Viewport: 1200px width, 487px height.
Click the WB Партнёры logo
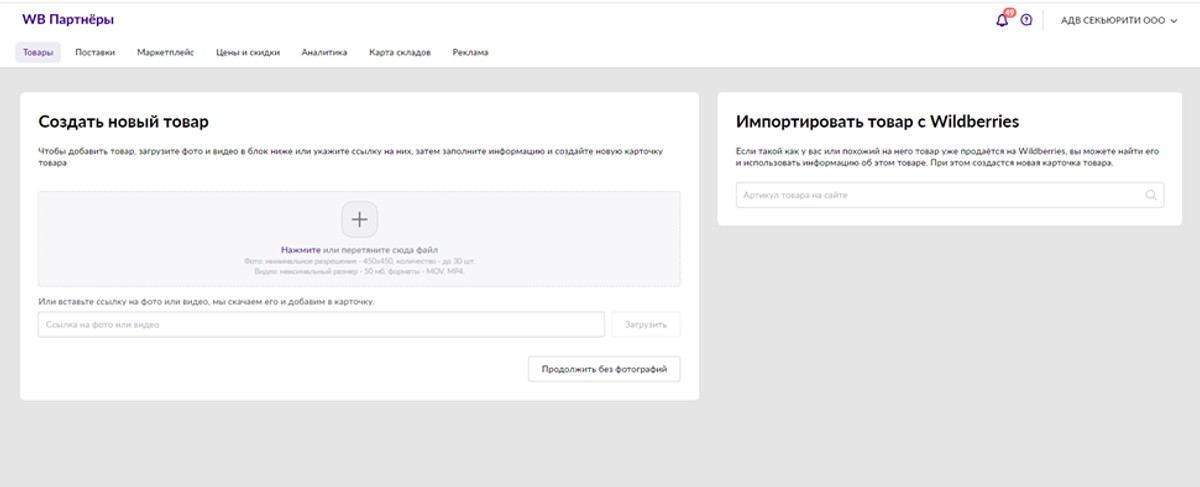(68, 19)
